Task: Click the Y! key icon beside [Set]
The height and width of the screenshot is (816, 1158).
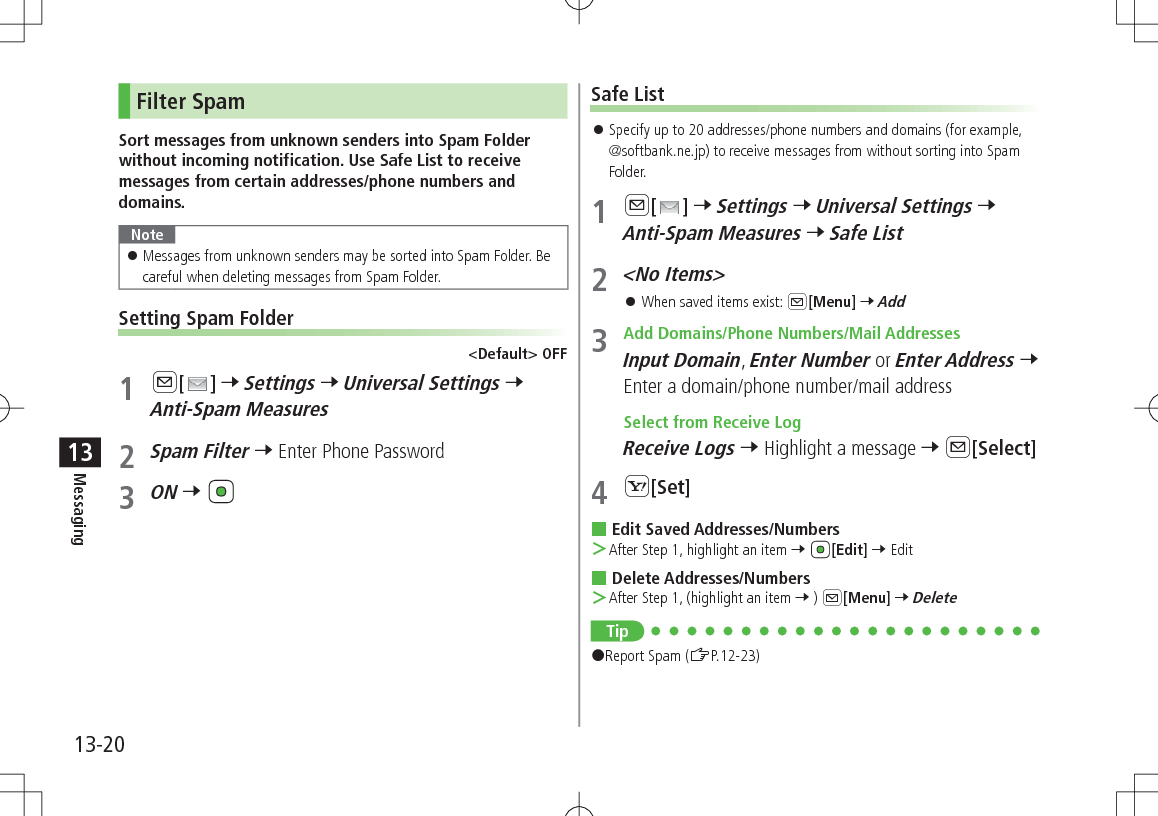Action: coord(635,487)
